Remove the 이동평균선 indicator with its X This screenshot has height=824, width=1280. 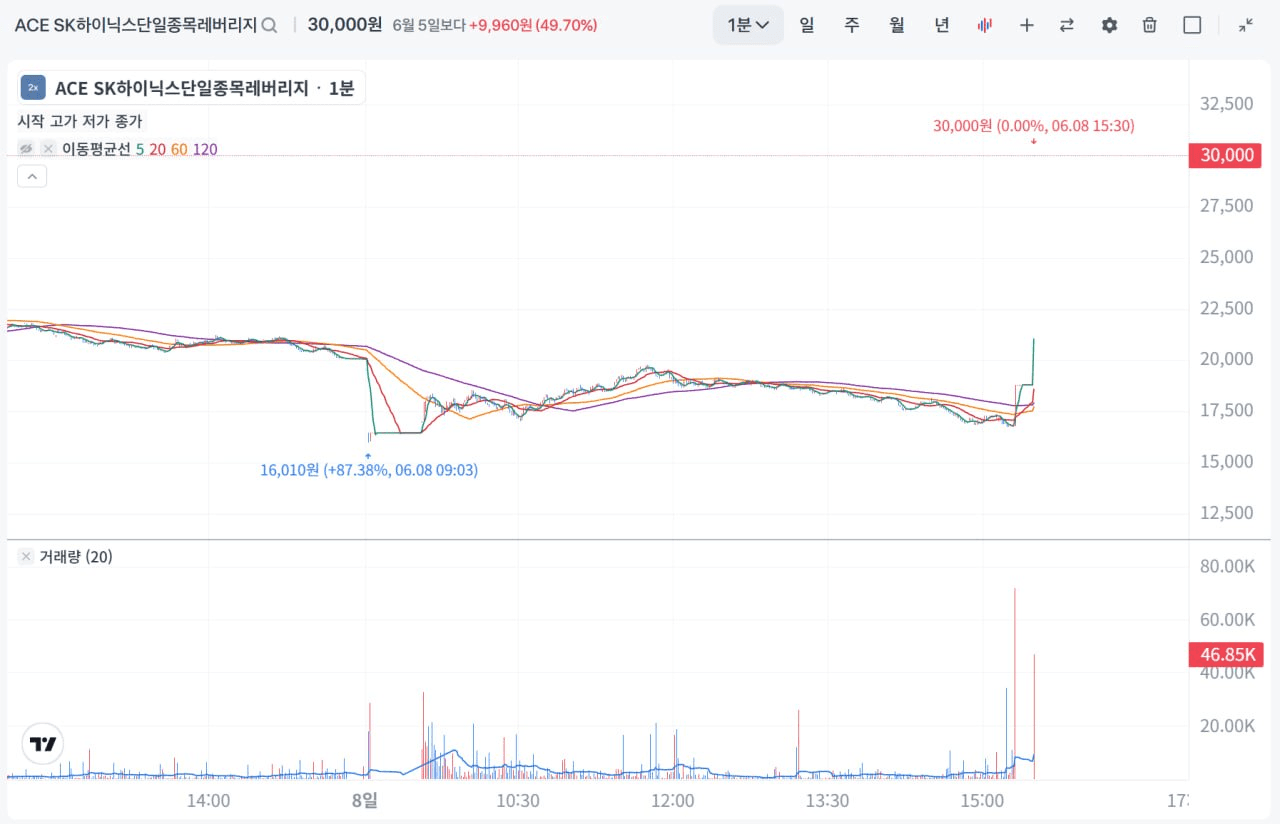click(x=48, y=149)
